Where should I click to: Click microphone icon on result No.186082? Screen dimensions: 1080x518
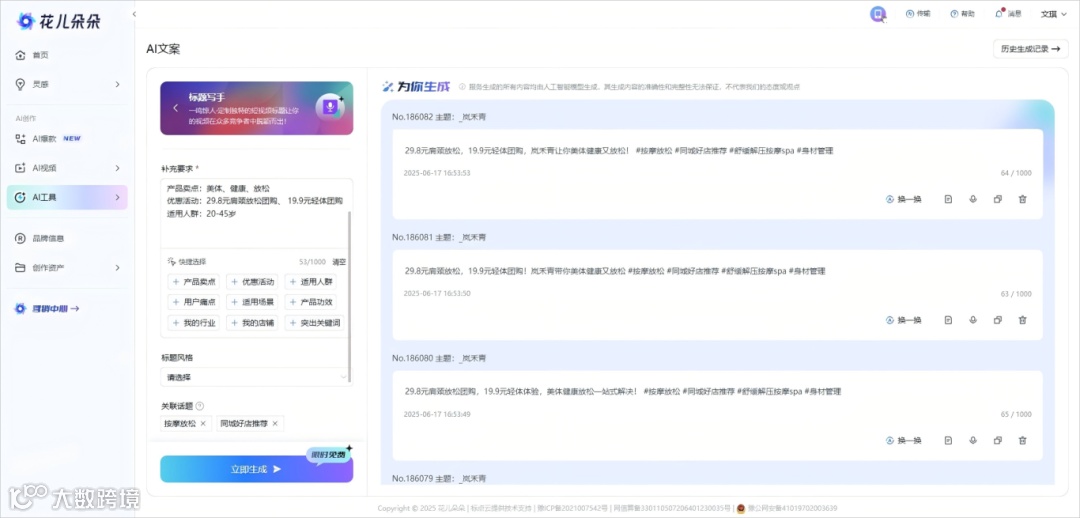tap(973, 199)
